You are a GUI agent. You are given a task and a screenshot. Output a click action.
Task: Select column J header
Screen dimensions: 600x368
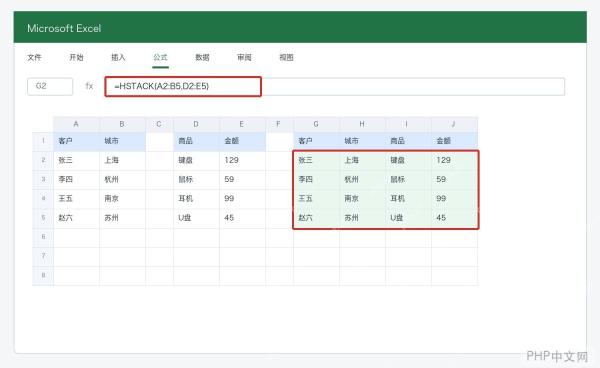(454, 124)
